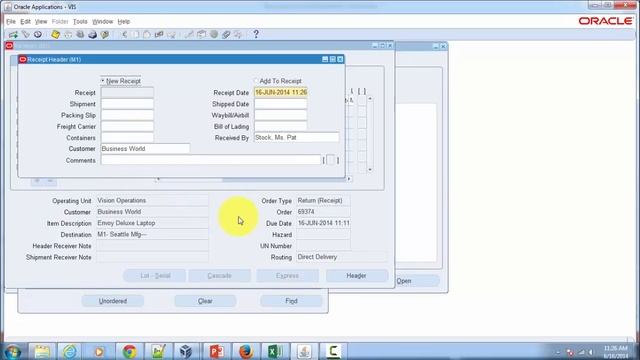Open the View menu

[41, 22]
